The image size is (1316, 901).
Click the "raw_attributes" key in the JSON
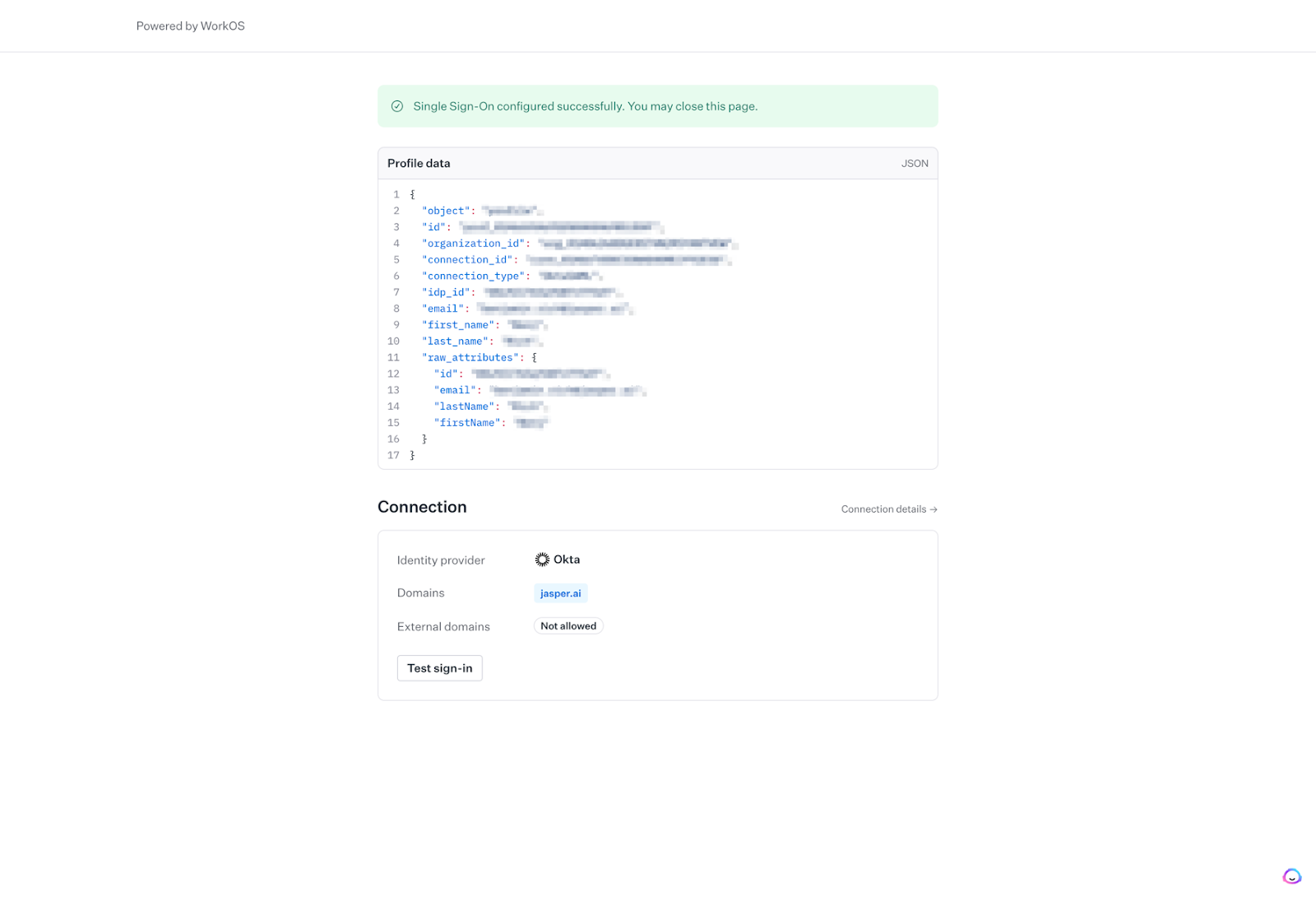471,358
